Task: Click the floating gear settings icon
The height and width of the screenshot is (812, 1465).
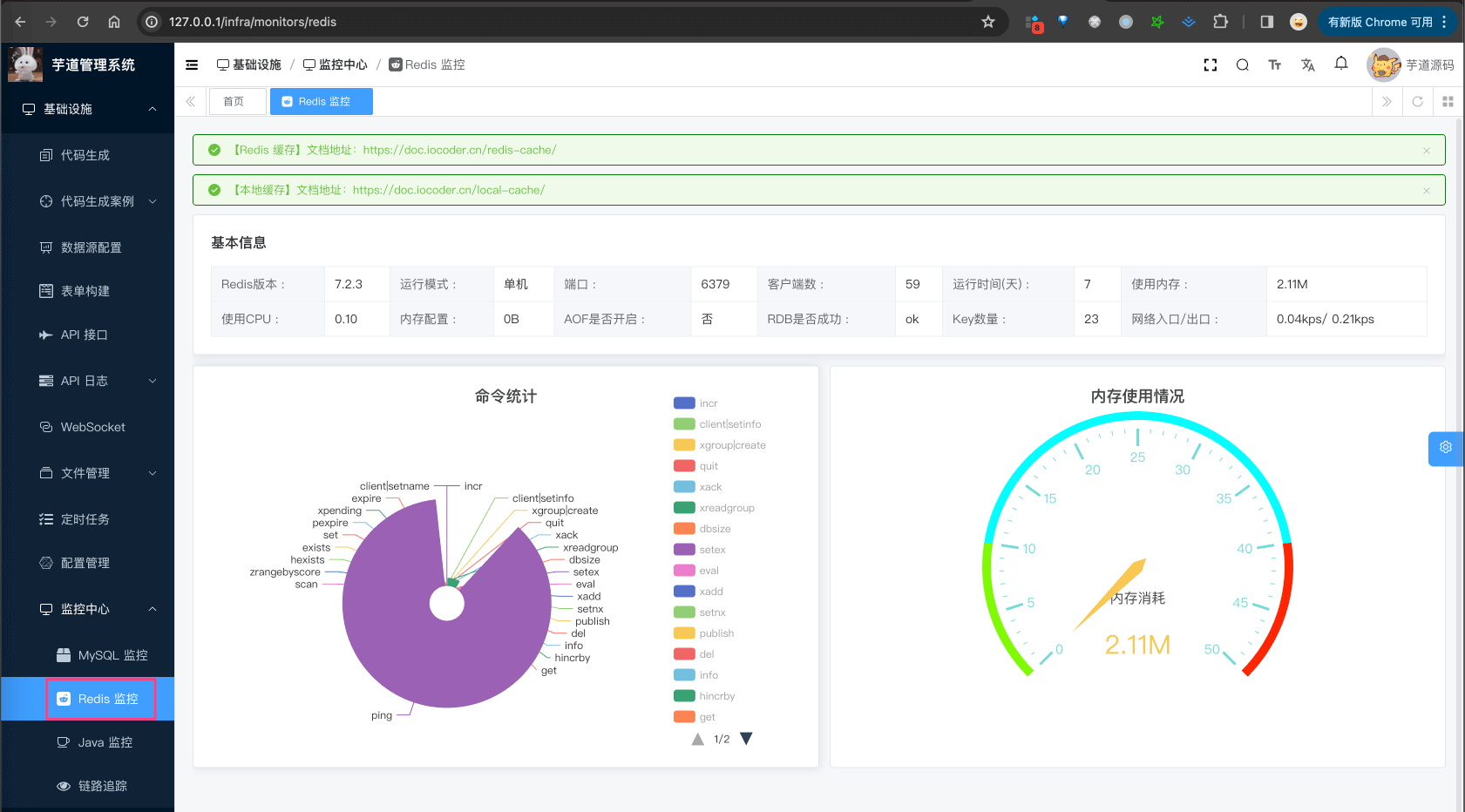Action: coord(1445,449)
